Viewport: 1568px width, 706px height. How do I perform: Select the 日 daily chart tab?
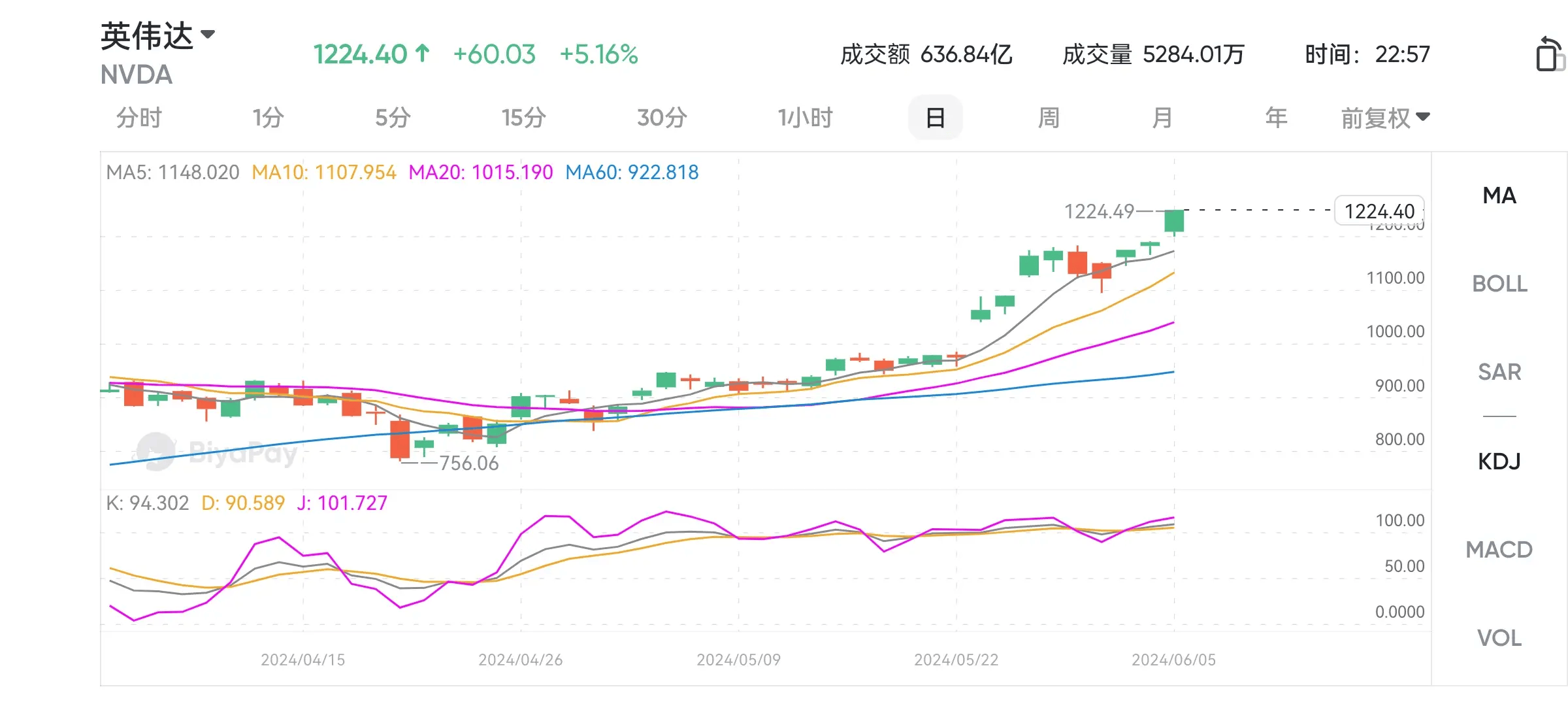pyautogui.click(x=935, y=118)
